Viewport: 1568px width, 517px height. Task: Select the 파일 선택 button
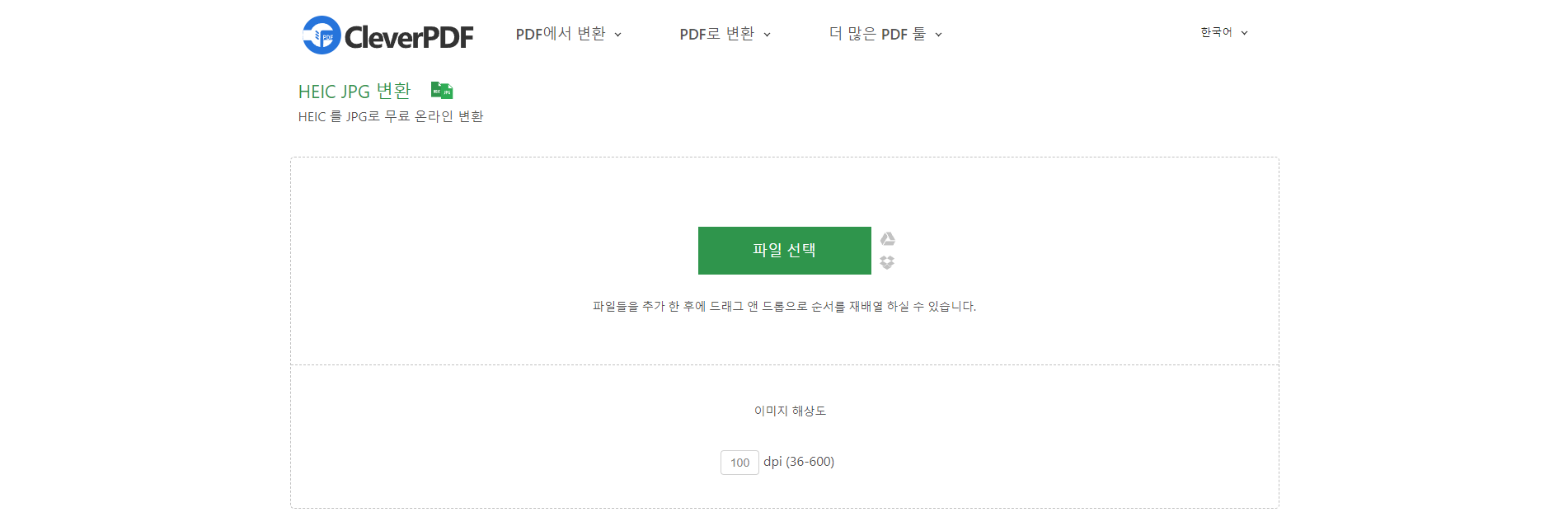pyautogui.click(x=784, y=251)
